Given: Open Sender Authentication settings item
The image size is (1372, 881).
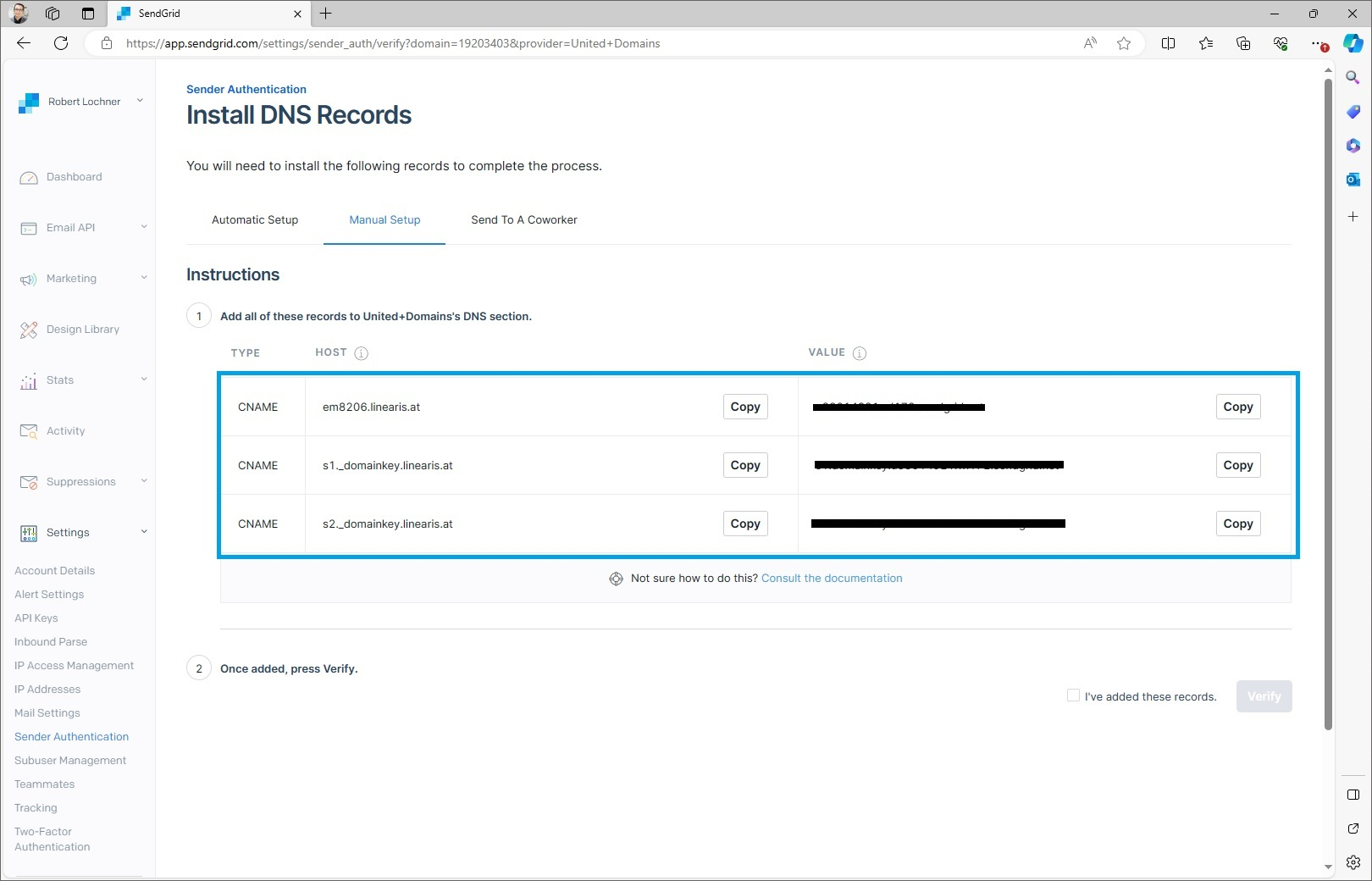Looking at the screenshot, I should [x=72, y=737].
